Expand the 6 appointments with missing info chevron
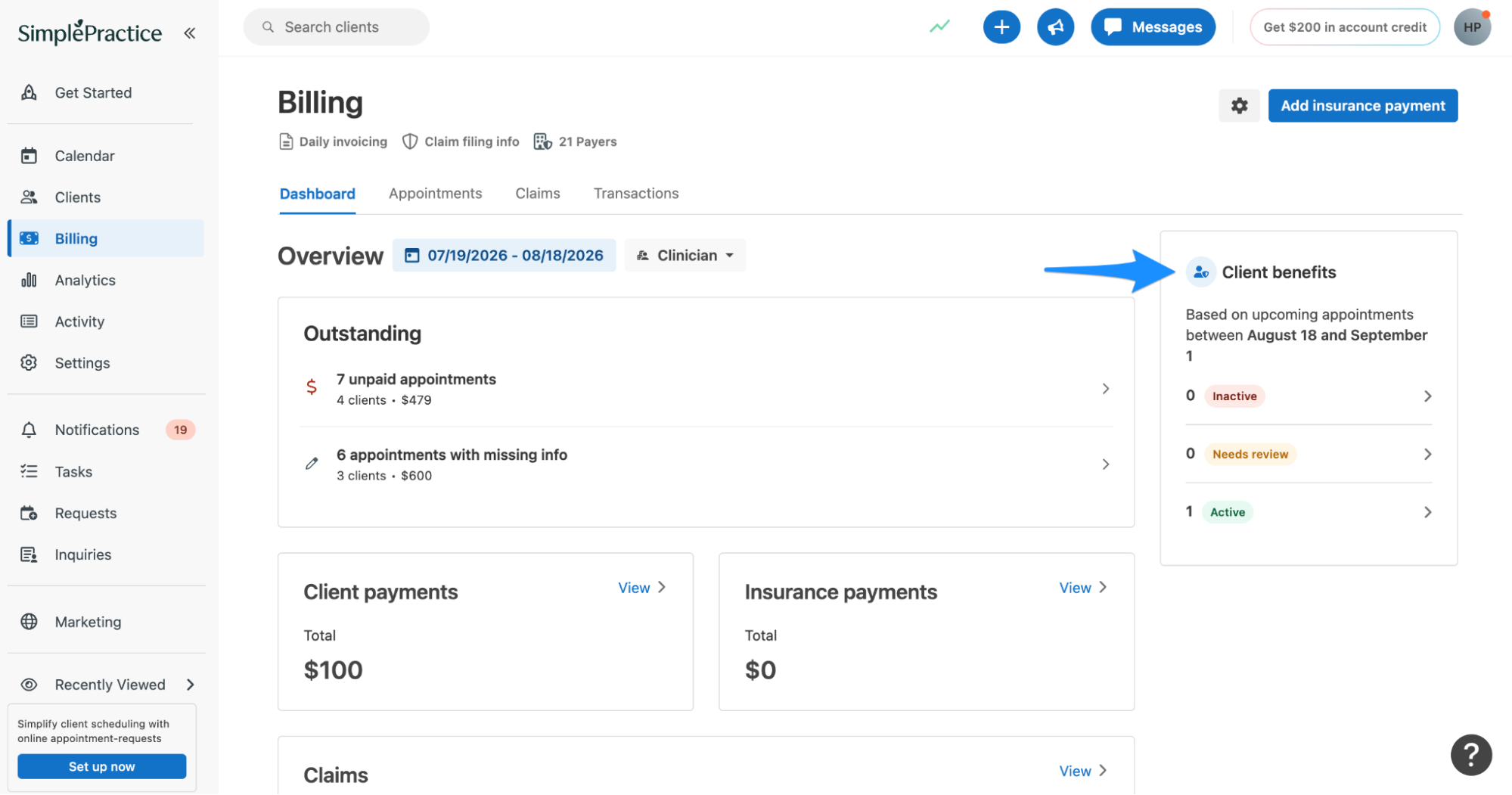The image size is (1512, 795). pyautogui.click(x=1105, y=464)
